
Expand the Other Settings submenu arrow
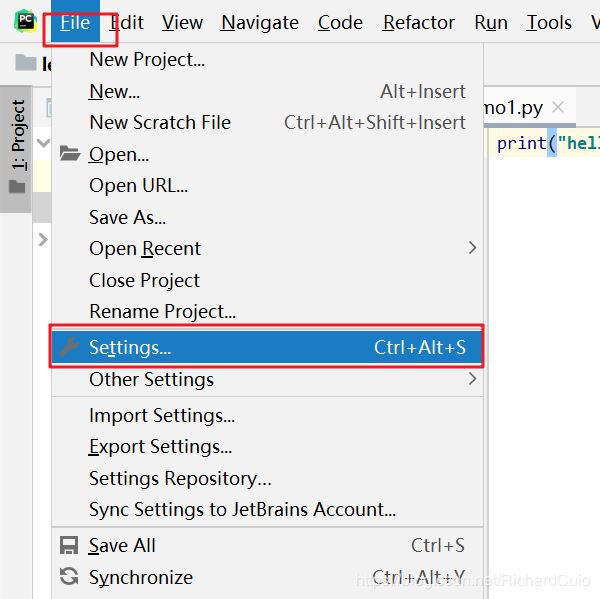pyautogui.click(x=472, y=379)
